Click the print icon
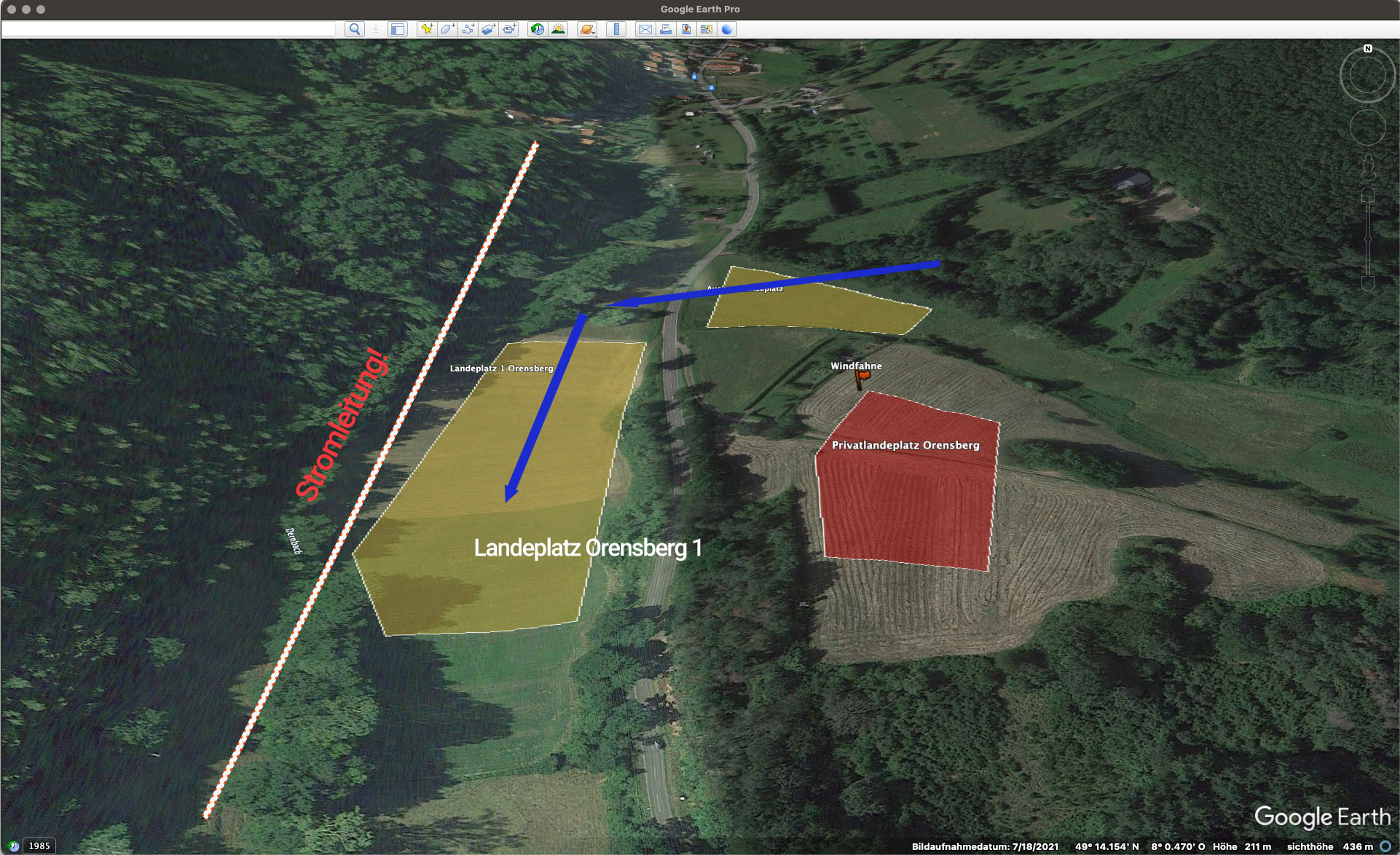Image resolution: width=1400 pixels, height=855 pixels. [x=665, y=29]
